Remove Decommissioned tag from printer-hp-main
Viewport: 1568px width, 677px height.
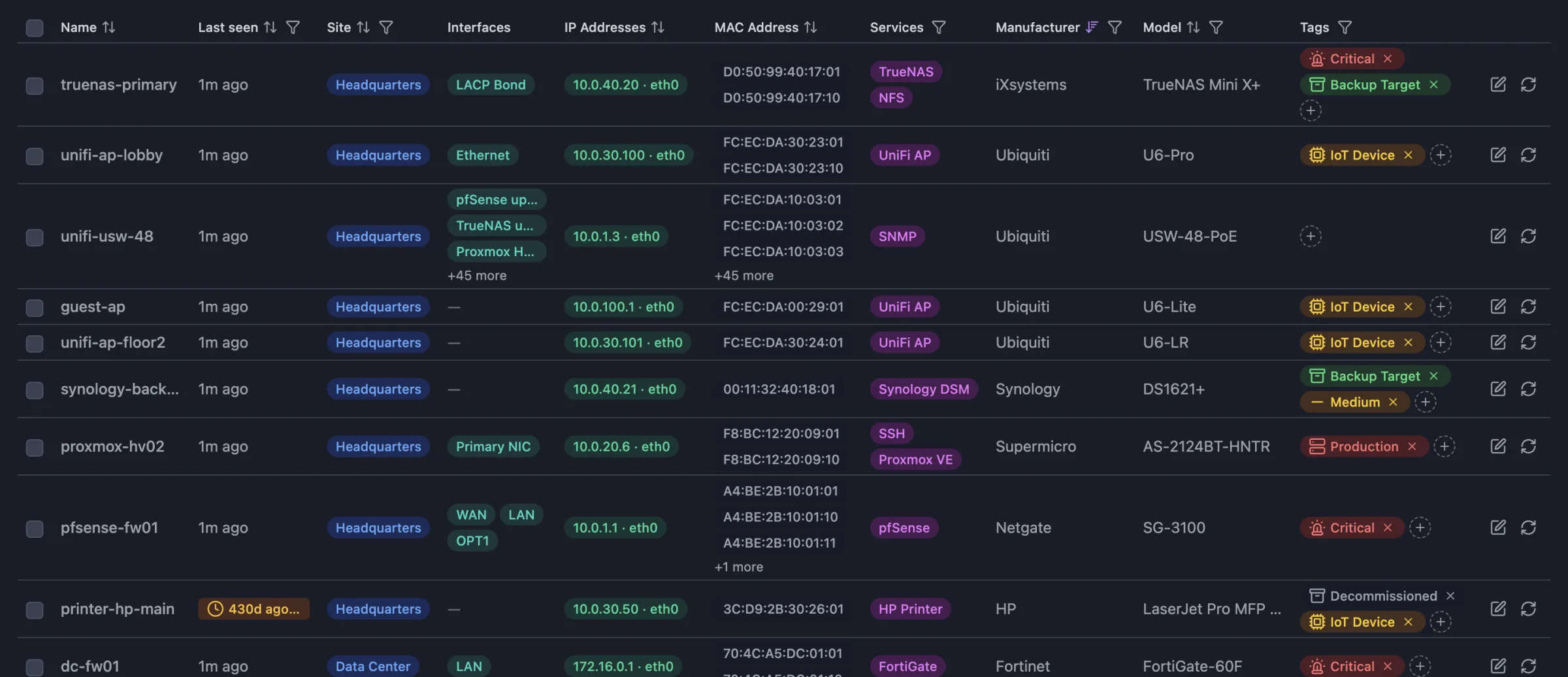pyautogui.click(x=1450, y=596)
